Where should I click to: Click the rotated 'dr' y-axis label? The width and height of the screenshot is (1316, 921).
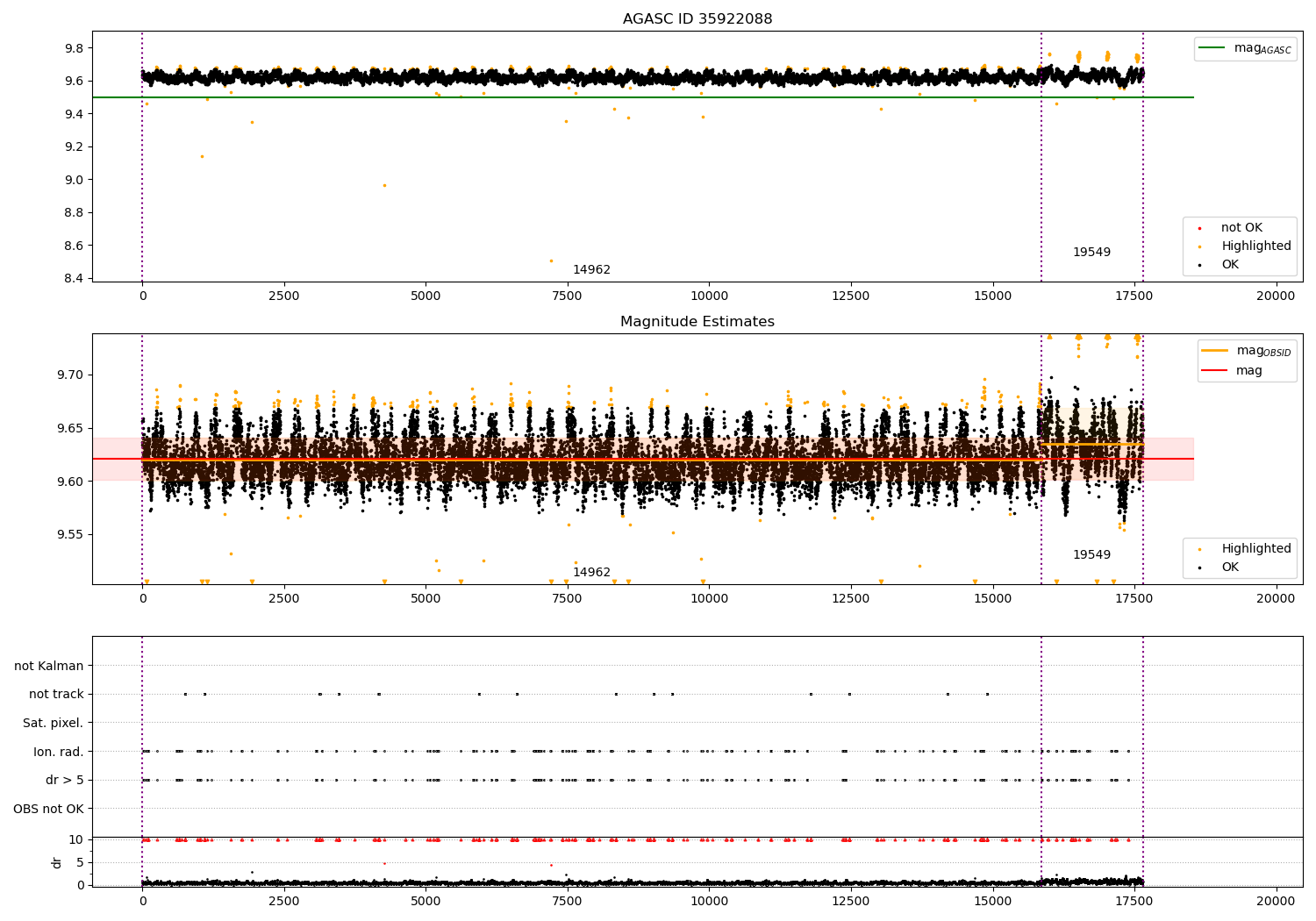point(57,862)
